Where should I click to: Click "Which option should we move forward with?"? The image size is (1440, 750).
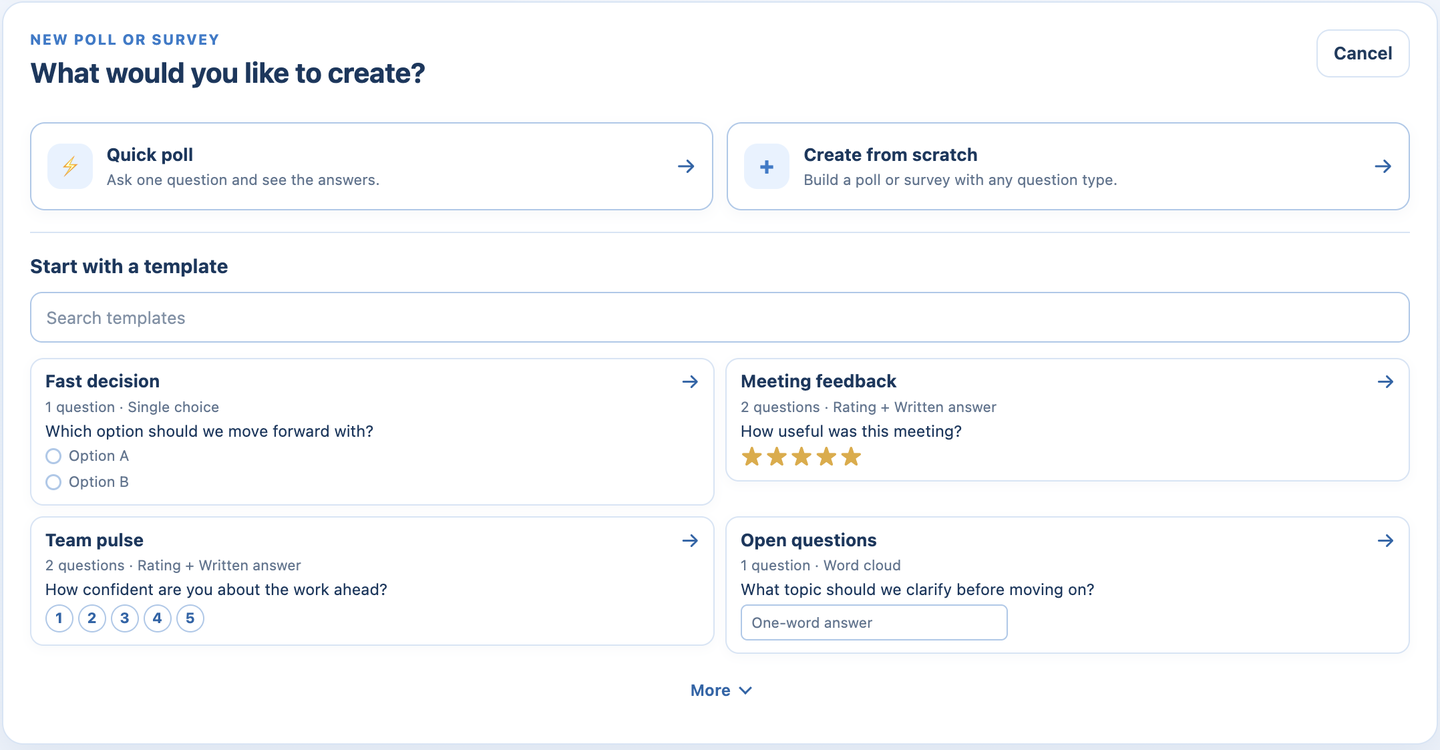(209, 431)
